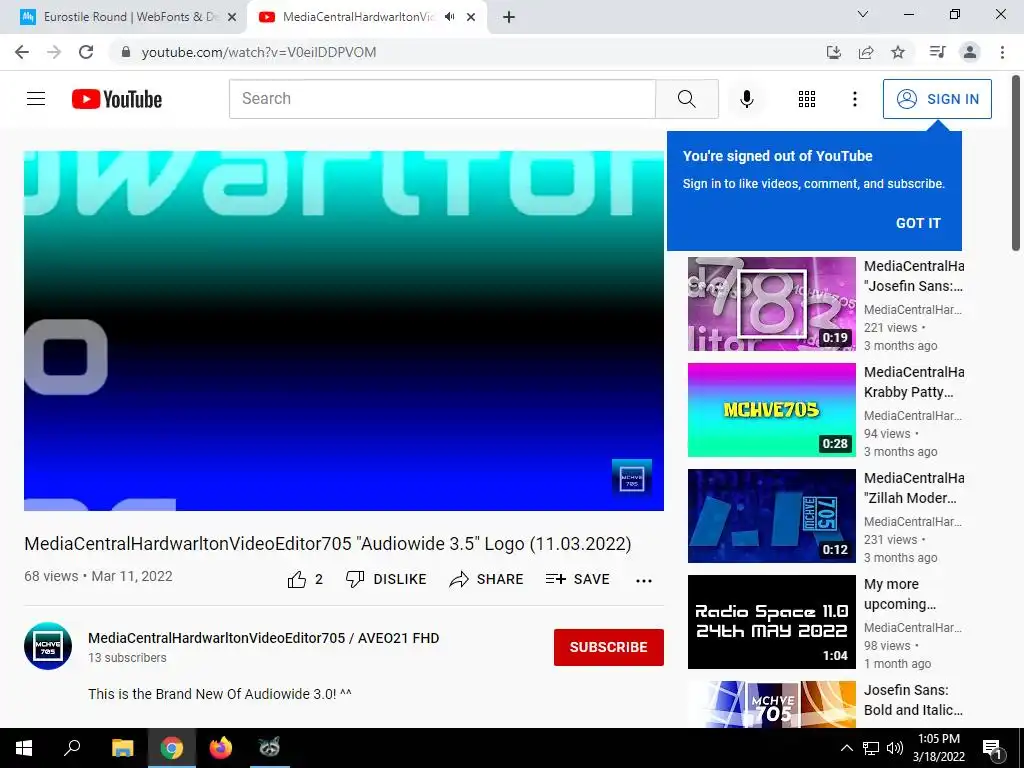Click the SIGN IN button
This screenshot has width=1024, height=768.
(x=937, y=99)
